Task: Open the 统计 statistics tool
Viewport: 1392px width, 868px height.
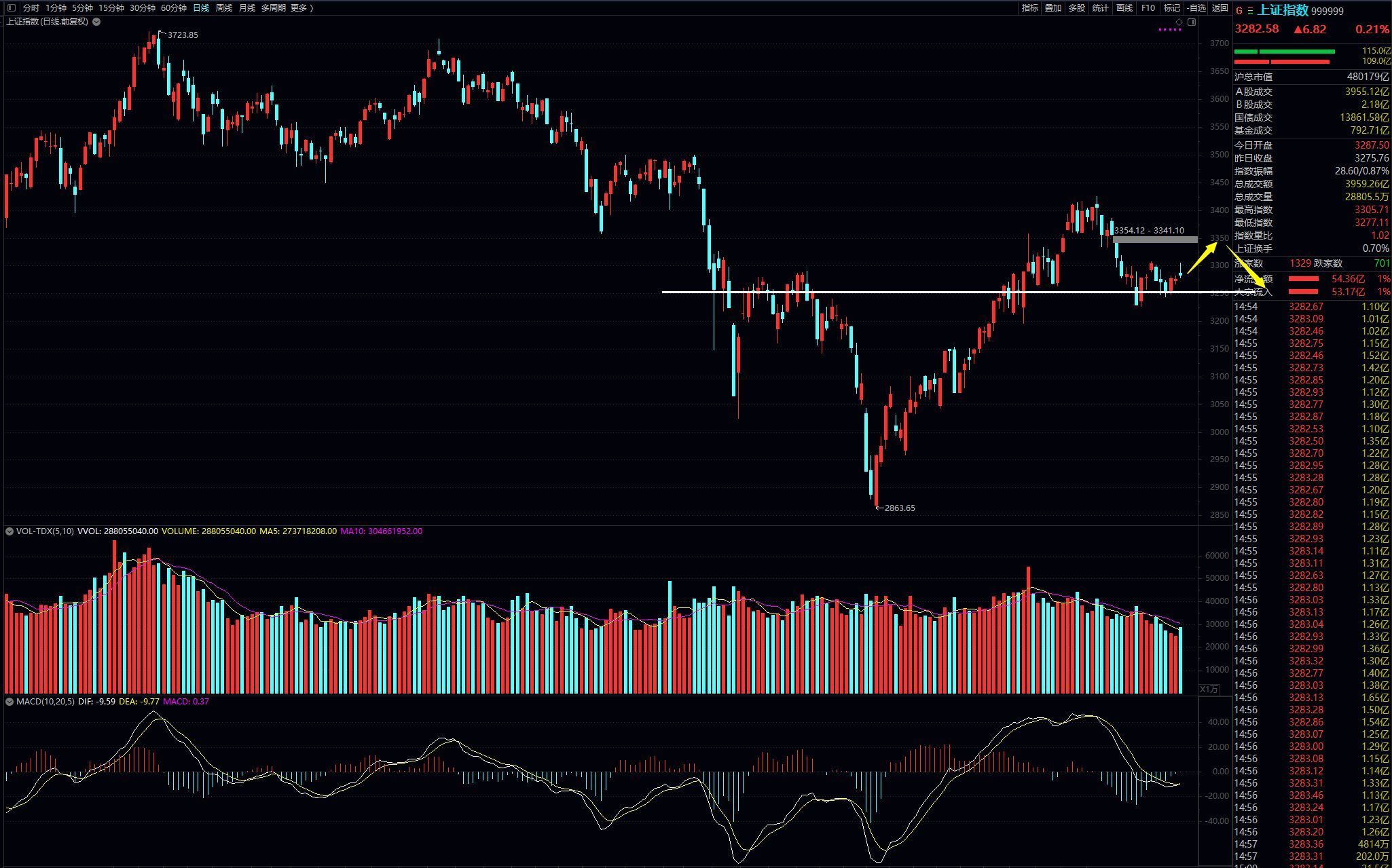Action: 1101,8
